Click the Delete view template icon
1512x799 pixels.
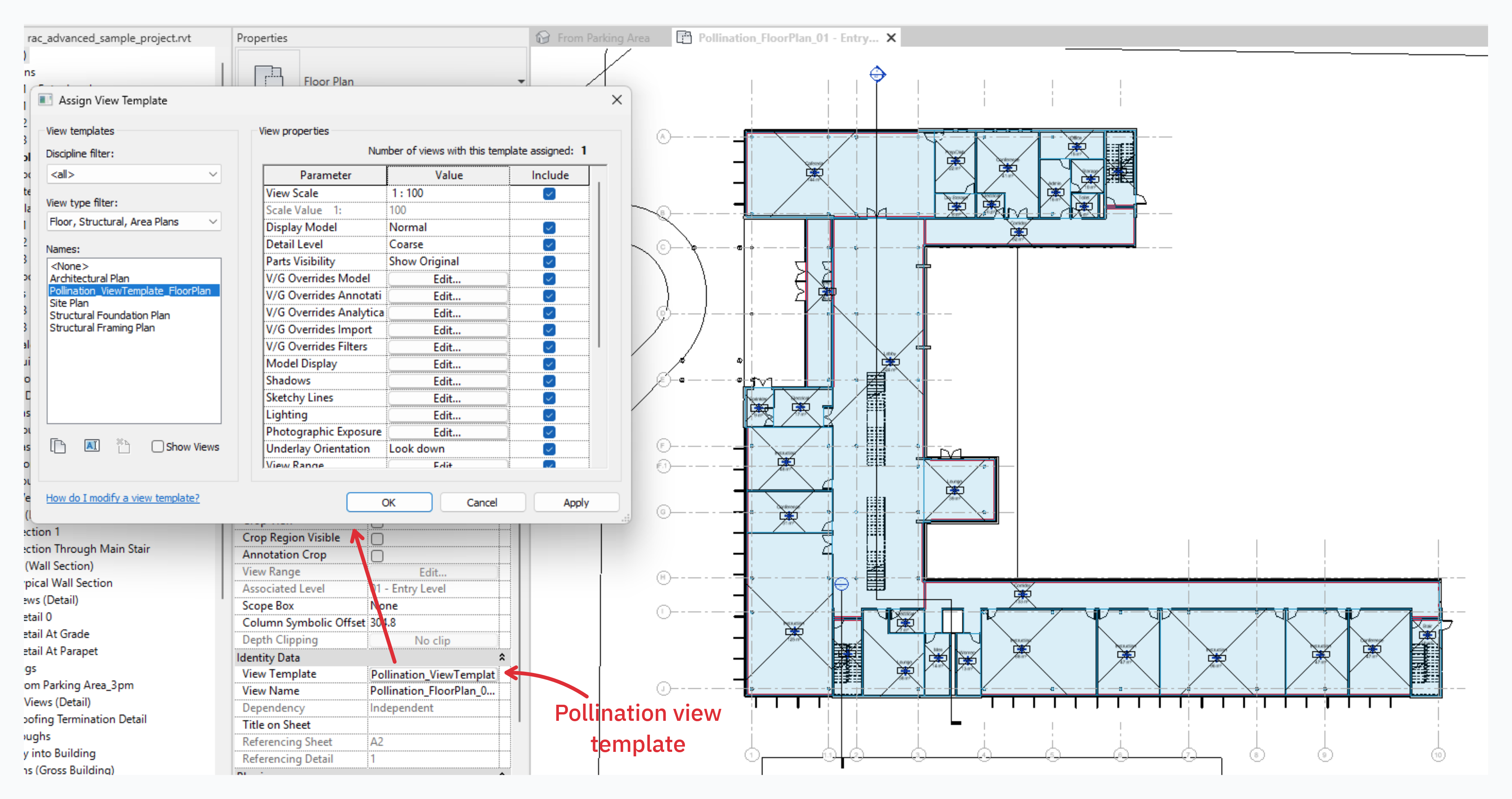tap(123, 446)
